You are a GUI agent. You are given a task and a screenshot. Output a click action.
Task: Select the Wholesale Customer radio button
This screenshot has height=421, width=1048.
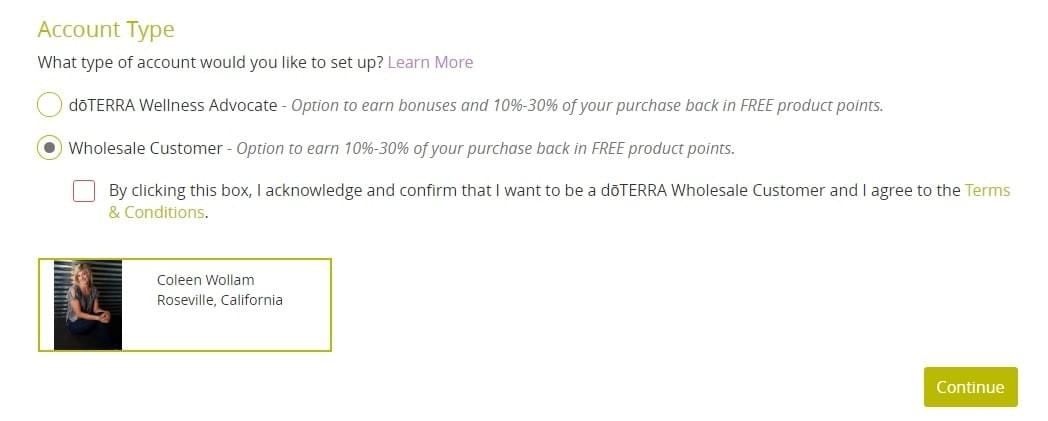pyautogui.click(x=49, y=148)
